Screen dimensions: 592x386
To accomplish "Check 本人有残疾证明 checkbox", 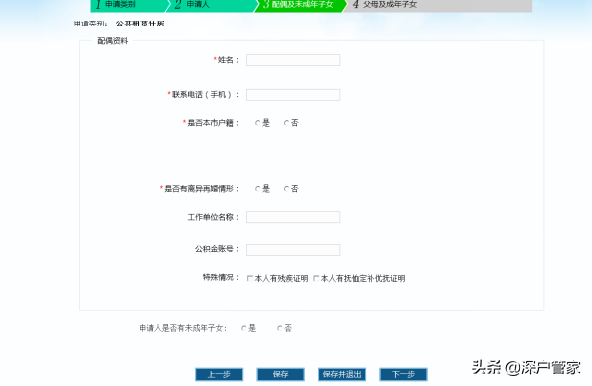I will click(250, 278).
